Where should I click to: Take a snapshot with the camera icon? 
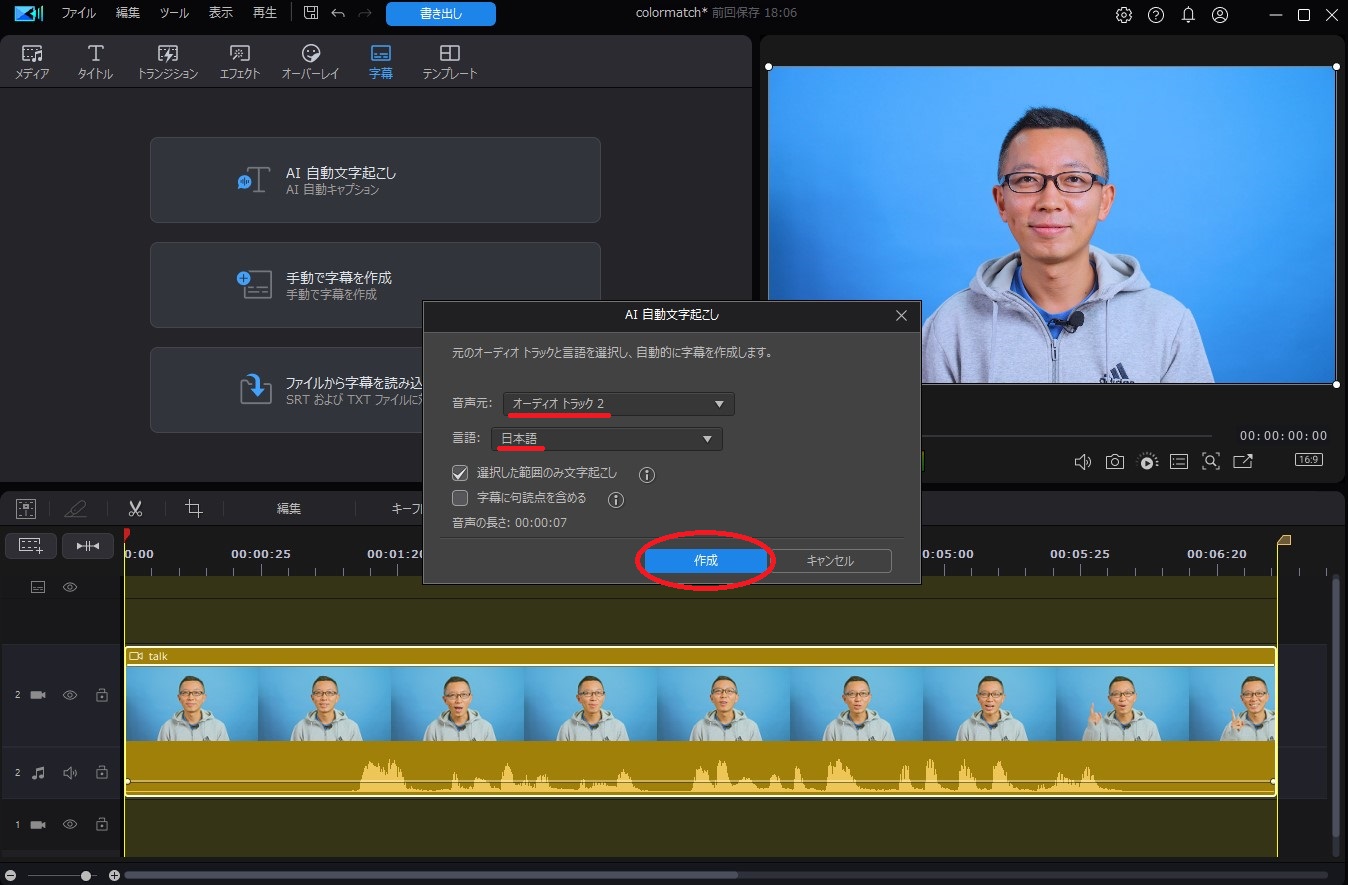[x=1114, y=461]
